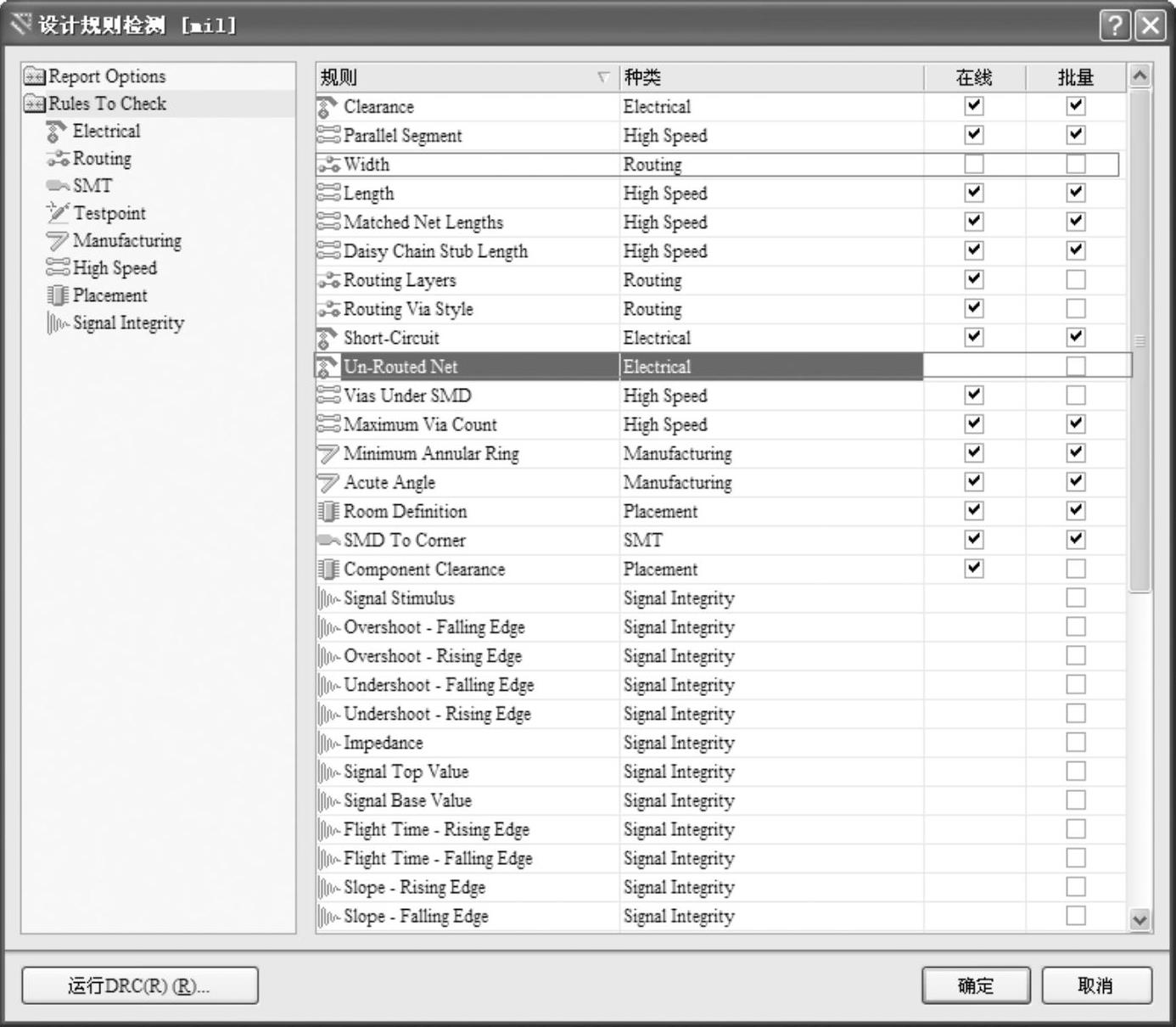Select the Electrical category in left tree
The width and height of the screenshot is (1176, 1027).
[x=106, y=131]
